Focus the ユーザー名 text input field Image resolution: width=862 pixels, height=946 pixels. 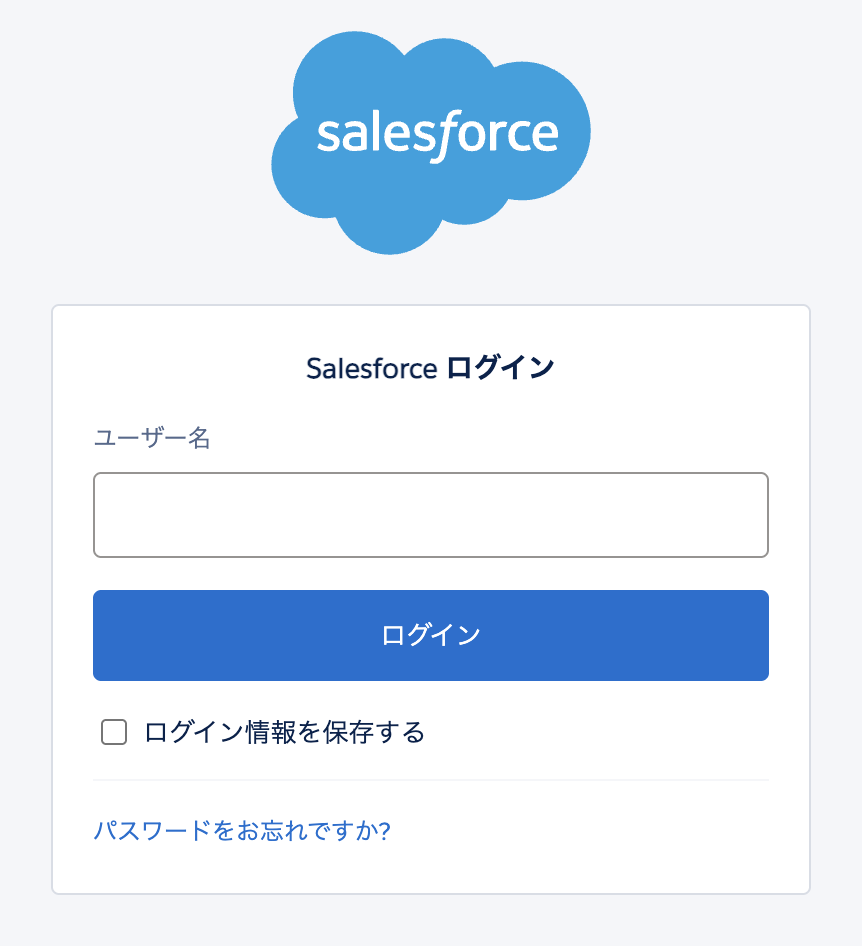point(431,515)
